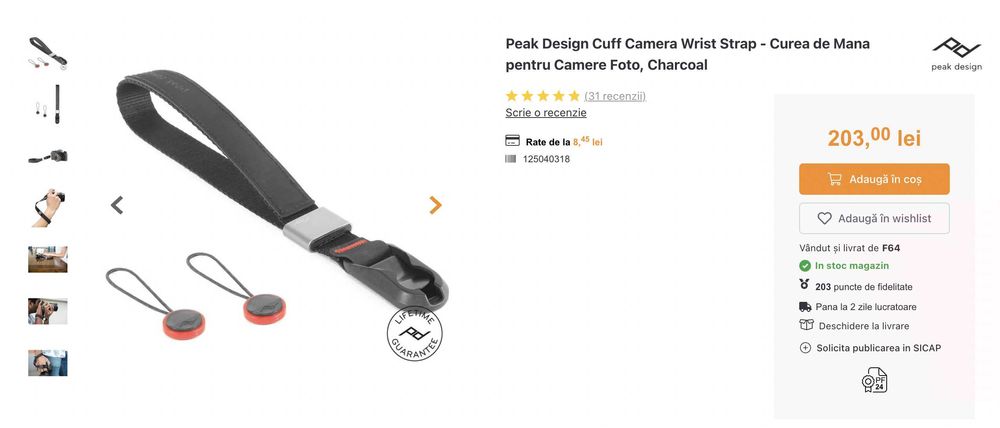The image size is (1000, 428).
Task: Click the five star rating
Action: (x=543, y=96)
